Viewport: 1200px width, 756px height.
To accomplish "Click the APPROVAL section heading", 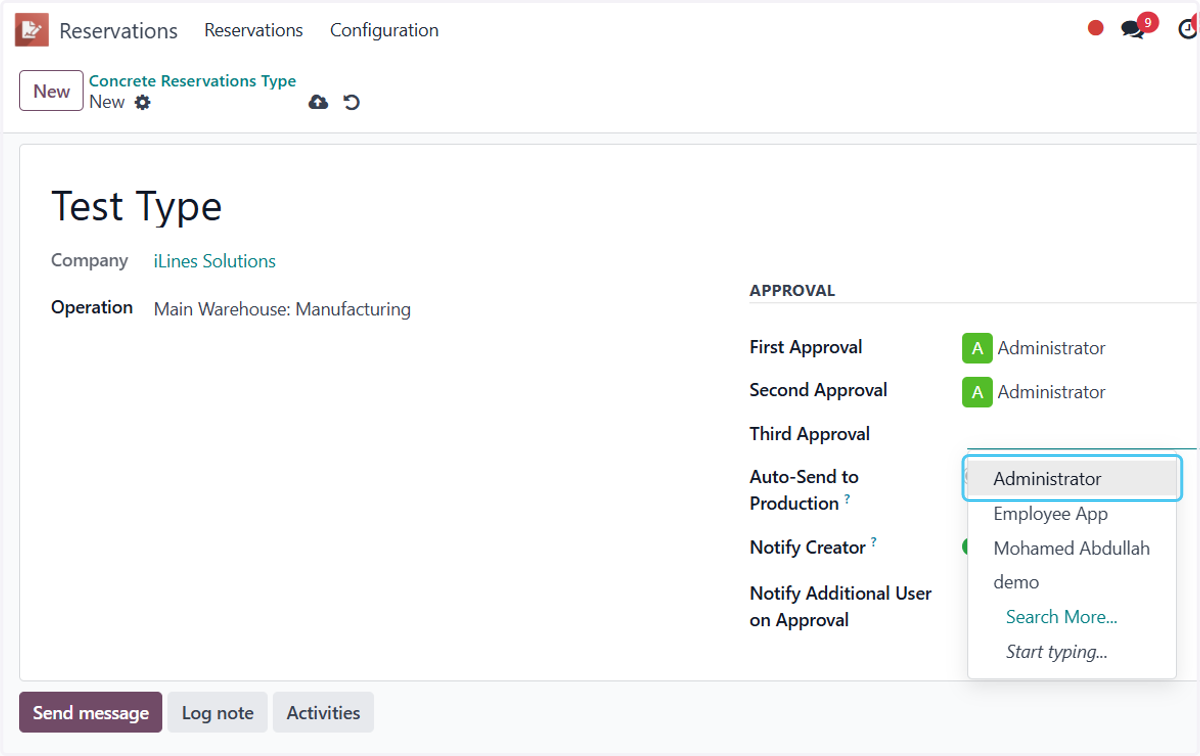I will point(792,291).
